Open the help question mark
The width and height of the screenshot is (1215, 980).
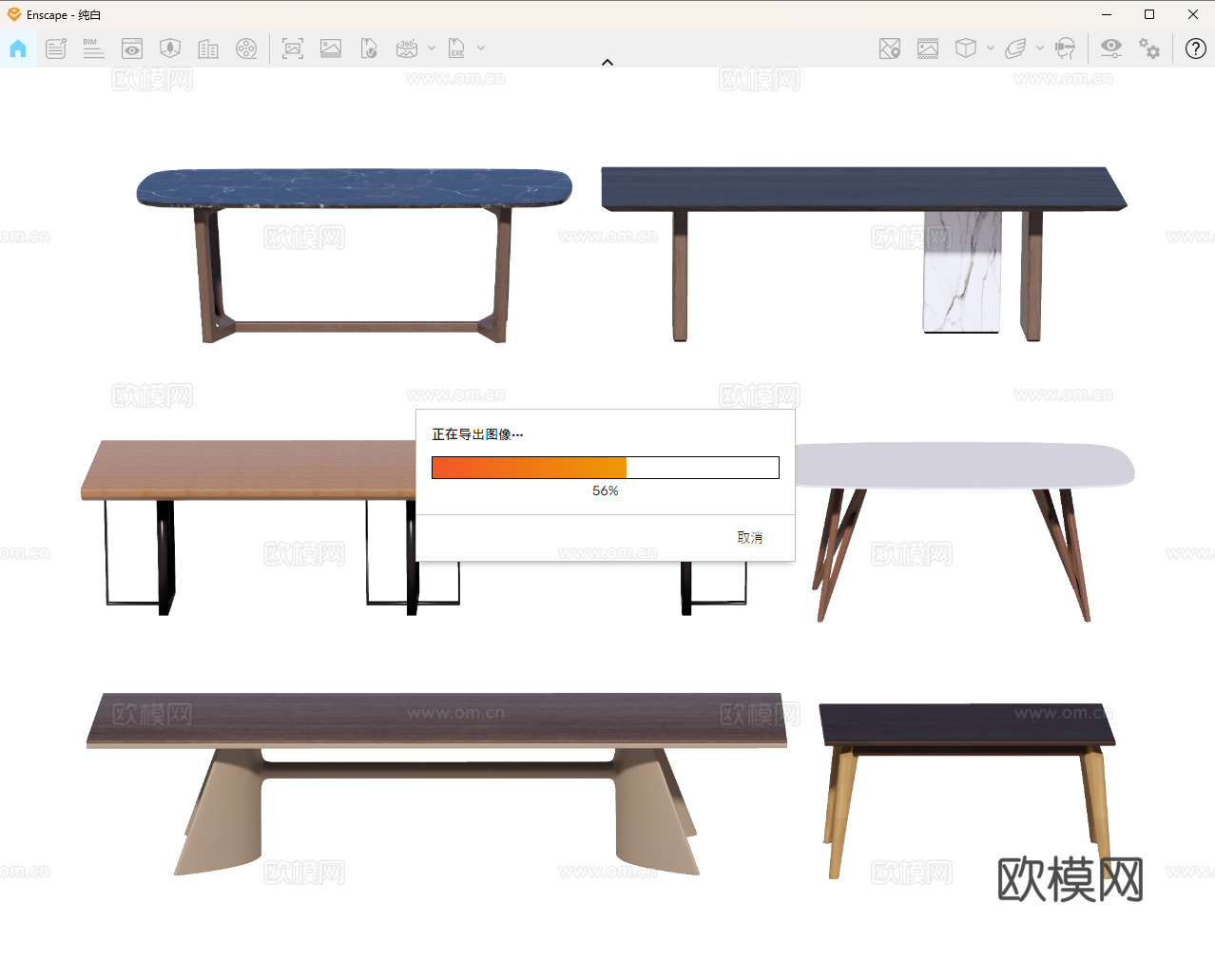1196,48
